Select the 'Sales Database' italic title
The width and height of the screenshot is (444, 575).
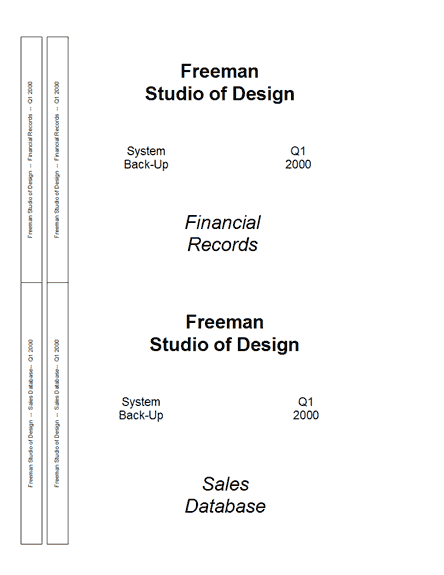tap(225, 495)
